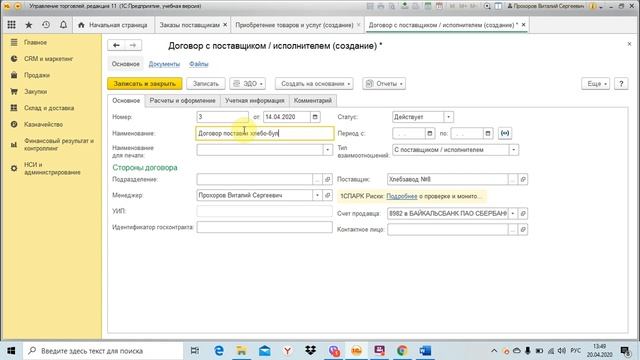Screen dimensions: 640x360
Task: Open Документы link
Action: point(164,64)
